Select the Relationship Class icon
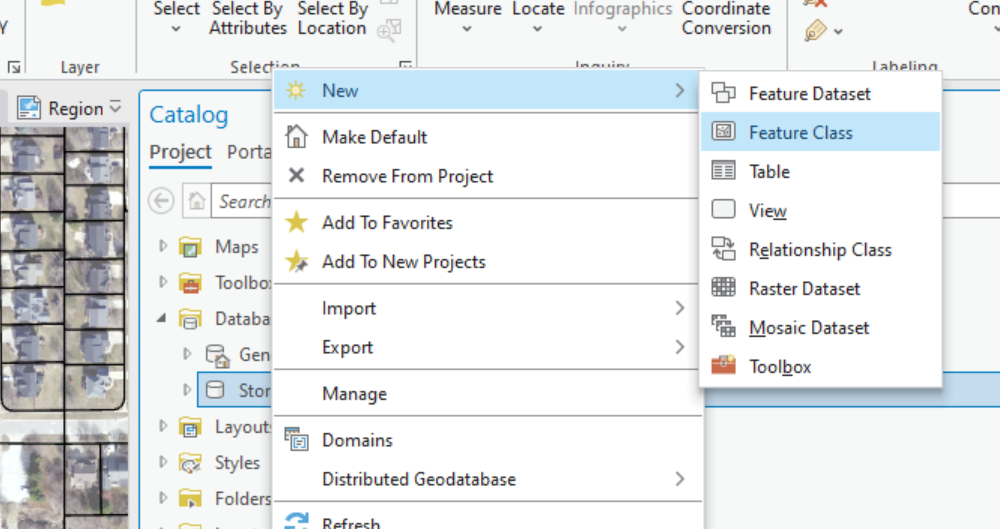The width and height of the screenshot is (1000, 529). [x=723, y=249]
